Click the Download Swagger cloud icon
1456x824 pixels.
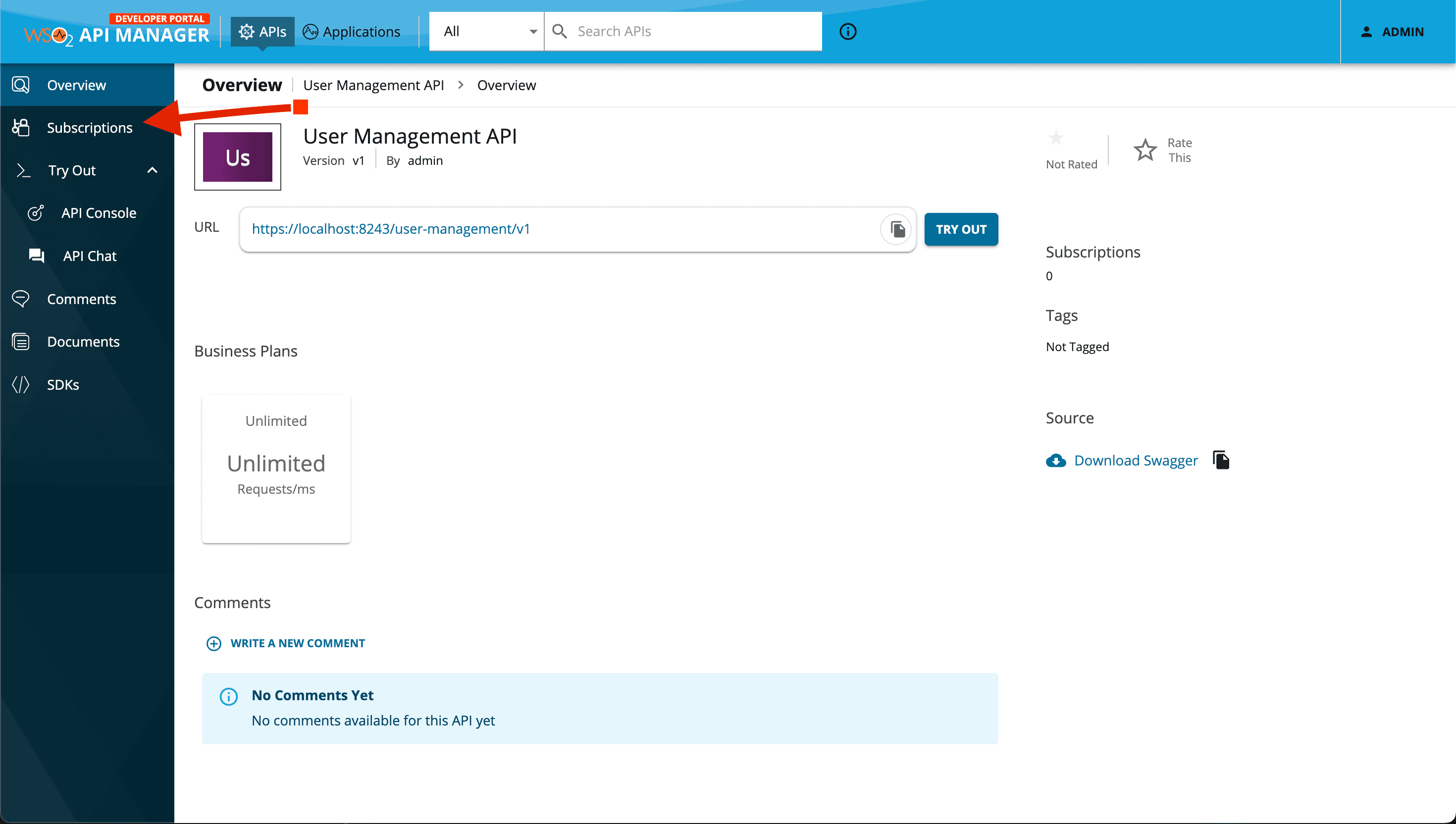pyautogui.click(x=1055, y=461)
